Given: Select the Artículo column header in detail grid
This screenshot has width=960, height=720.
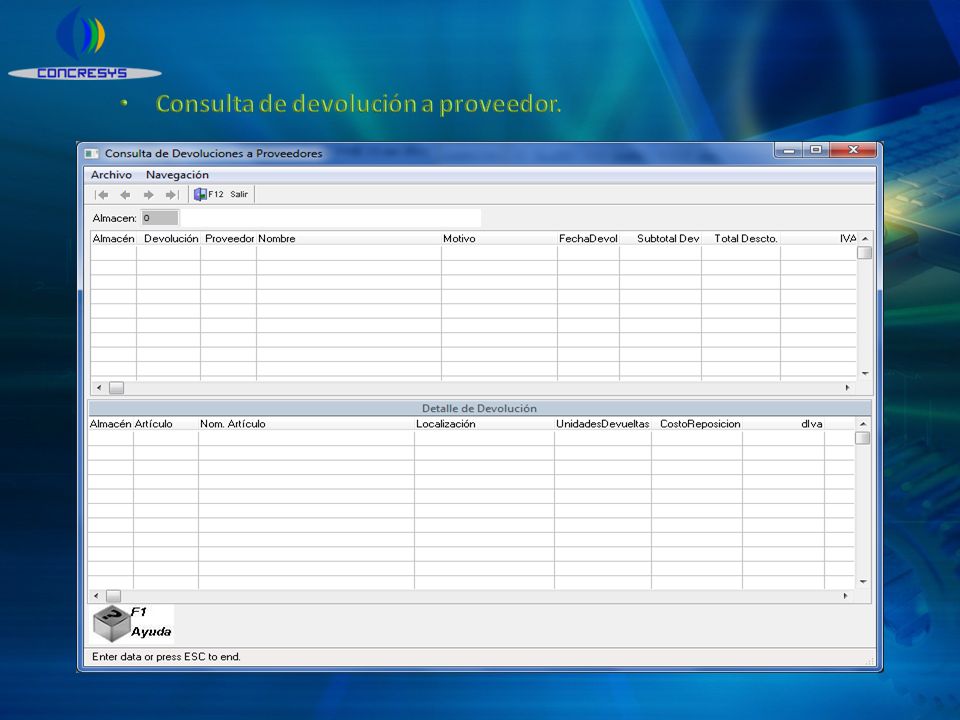Looking at the screenshot, I should click(x=165, y=424).
